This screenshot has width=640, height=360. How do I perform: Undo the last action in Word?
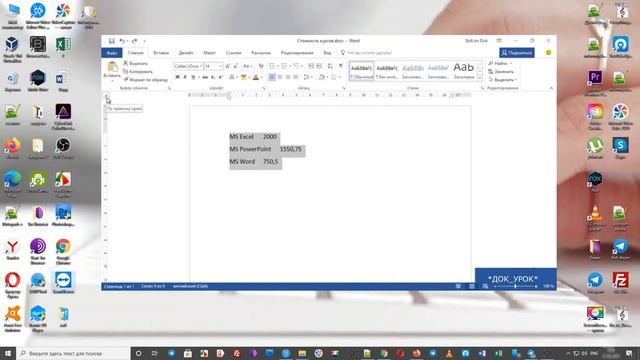[122, 41]
